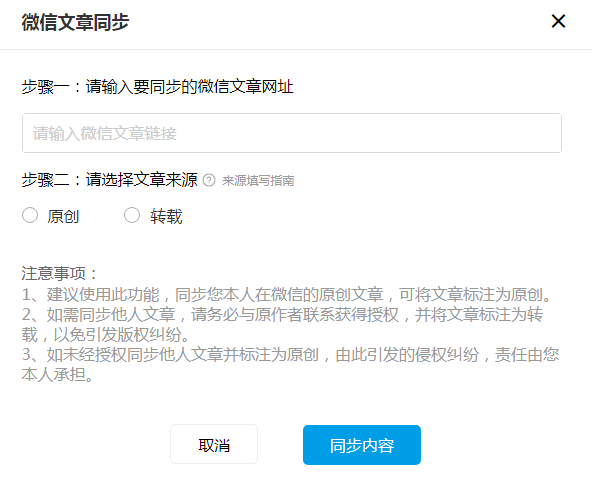Click the 转载 option label text
The image size is (592, 485).
166,216
